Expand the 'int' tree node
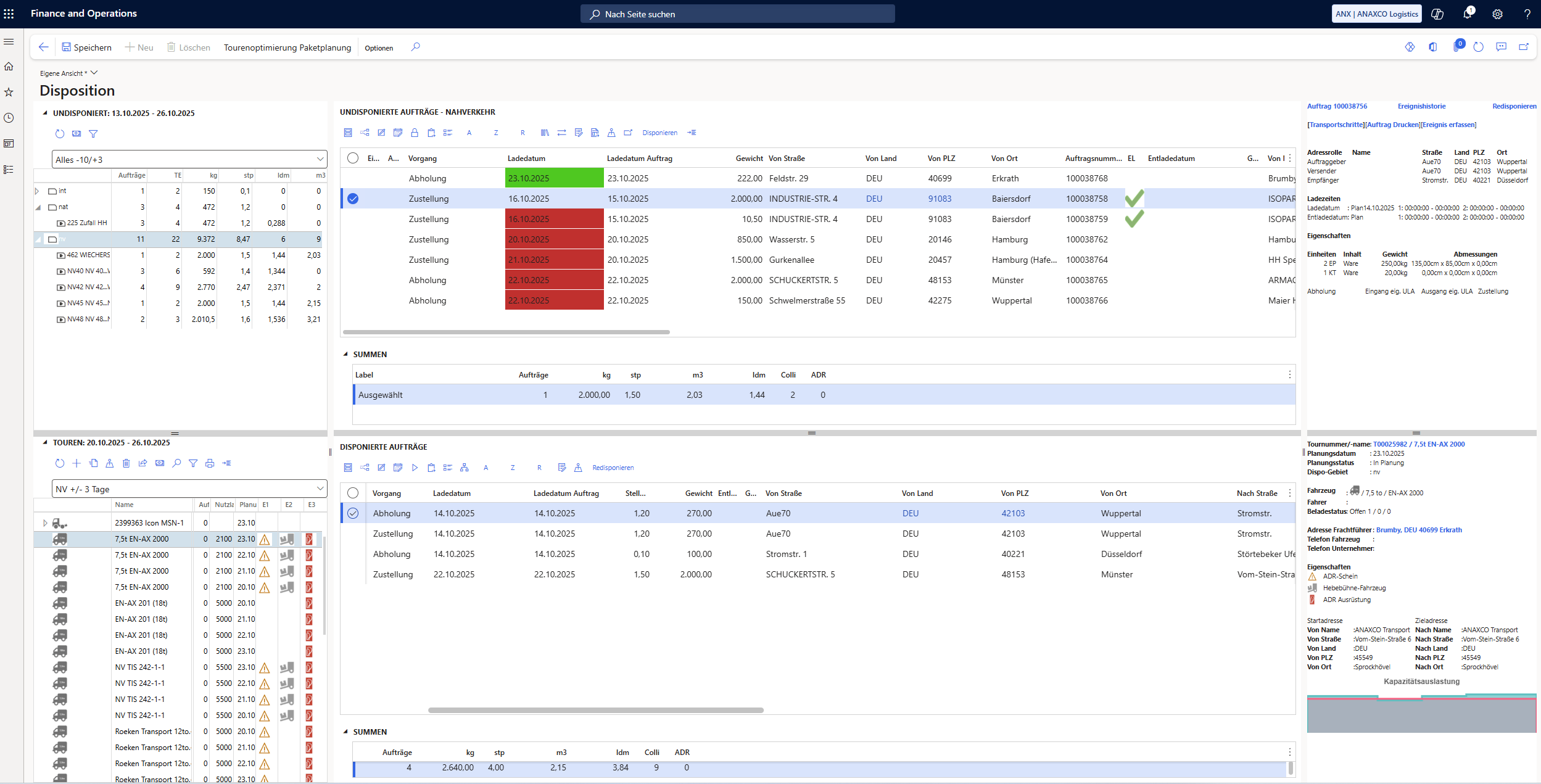 tap(37, 191)
